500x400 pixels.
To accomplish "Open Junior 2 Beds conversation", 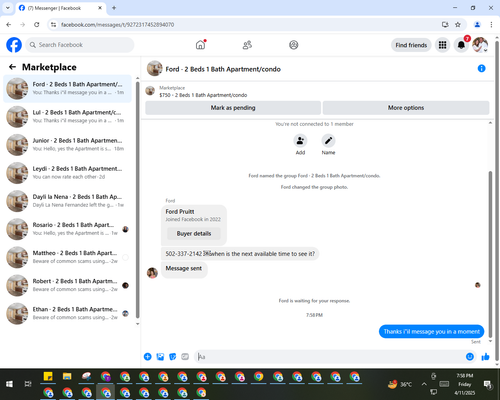I will click(x=67, y=145).
